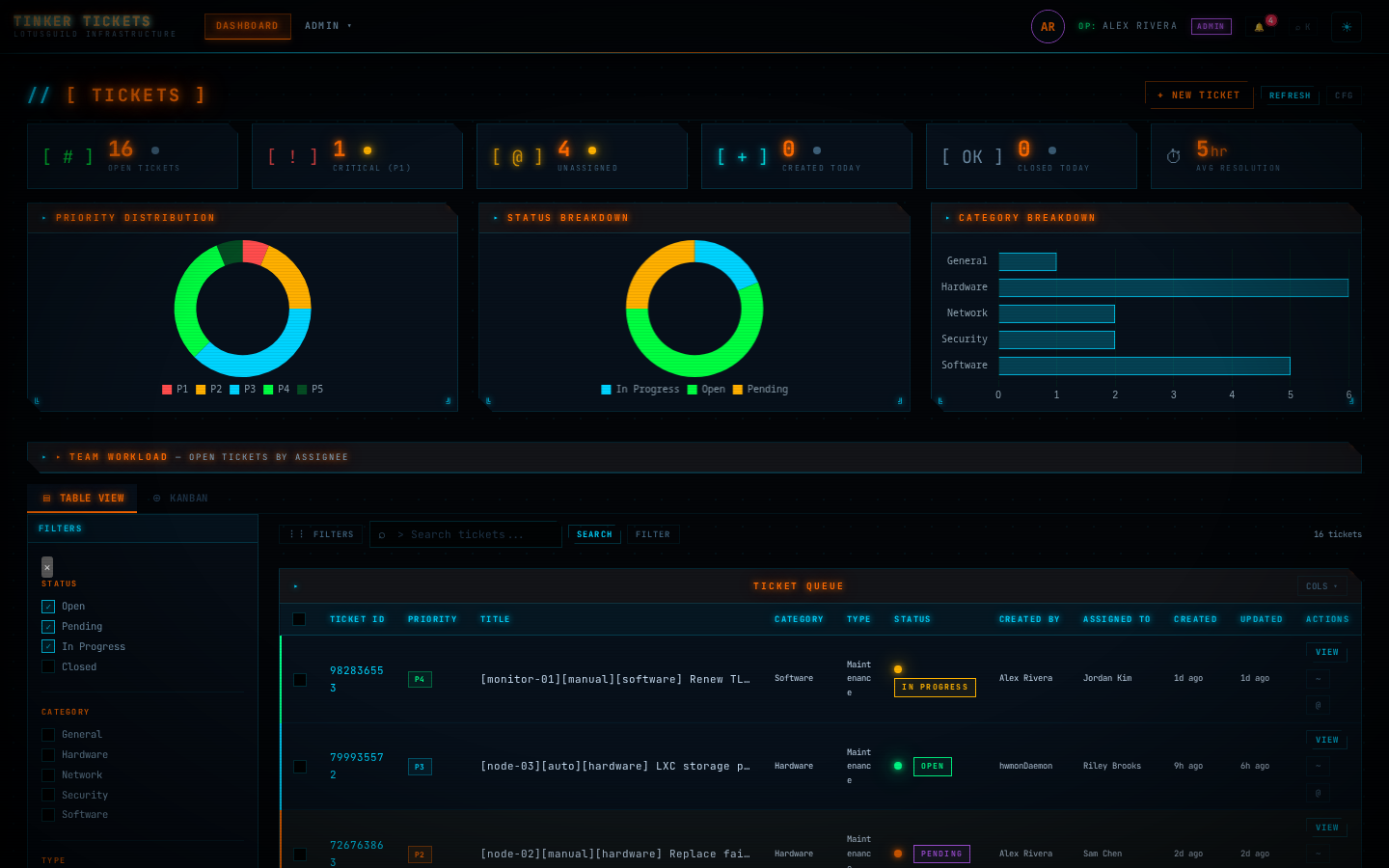Screen dimensions: 1389x868
Task: Click the P3 priority badge
Action: click(420, 767)
